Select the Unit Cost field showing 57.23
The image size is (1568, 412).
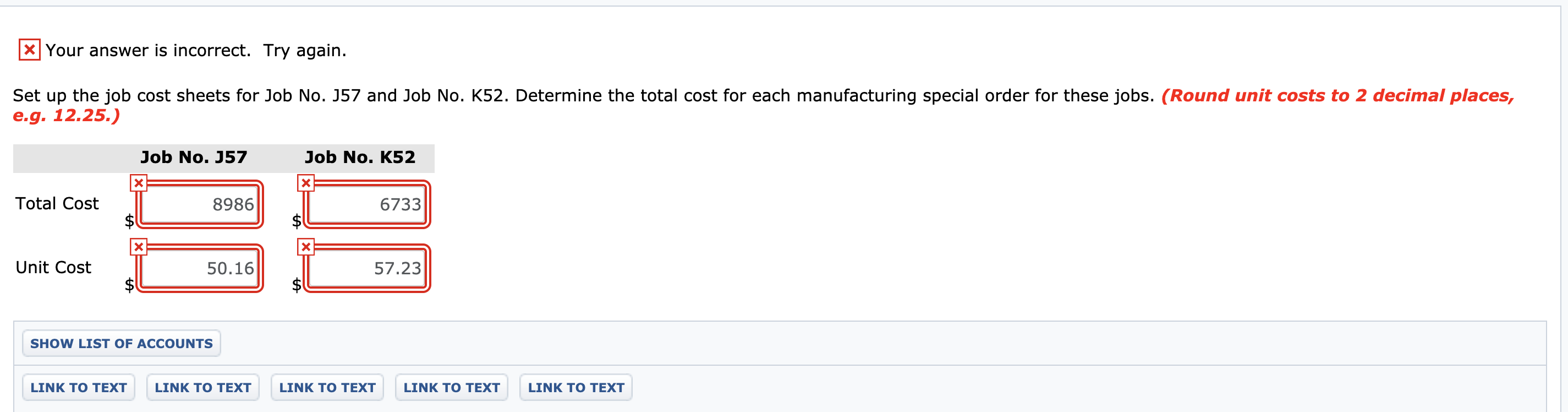pyautogui.click(x=366, y=268)
